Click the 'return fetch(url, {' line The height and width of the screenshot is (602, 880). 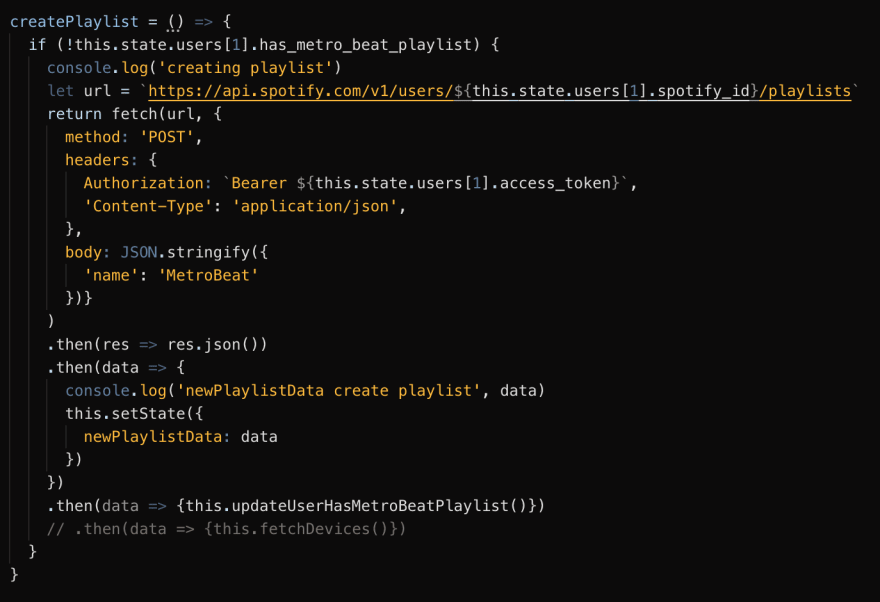(135, 114)
